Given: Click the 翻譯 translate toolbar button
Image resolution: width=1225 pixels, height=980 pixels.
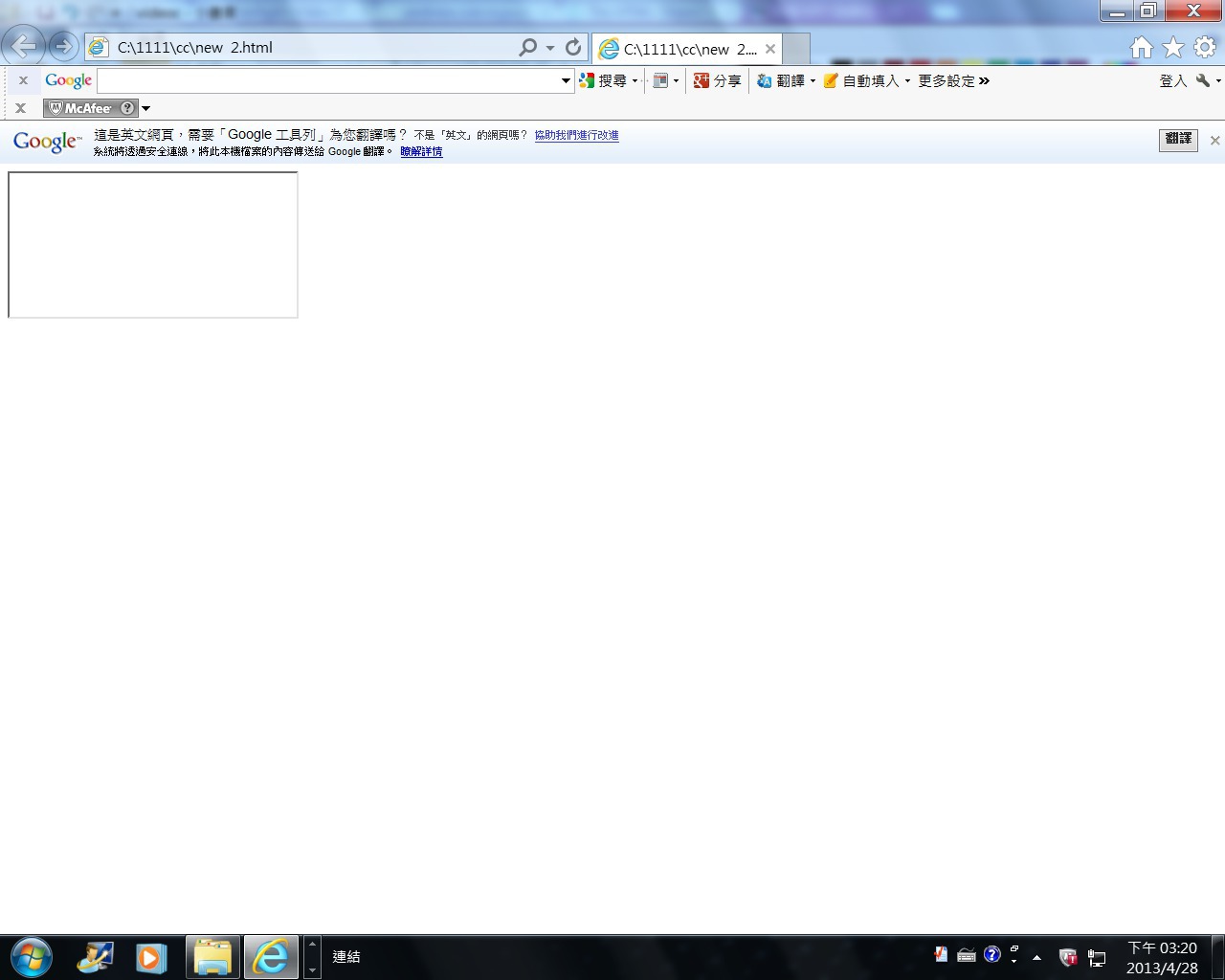Looking at the screenshot, I should pos(781,80).
